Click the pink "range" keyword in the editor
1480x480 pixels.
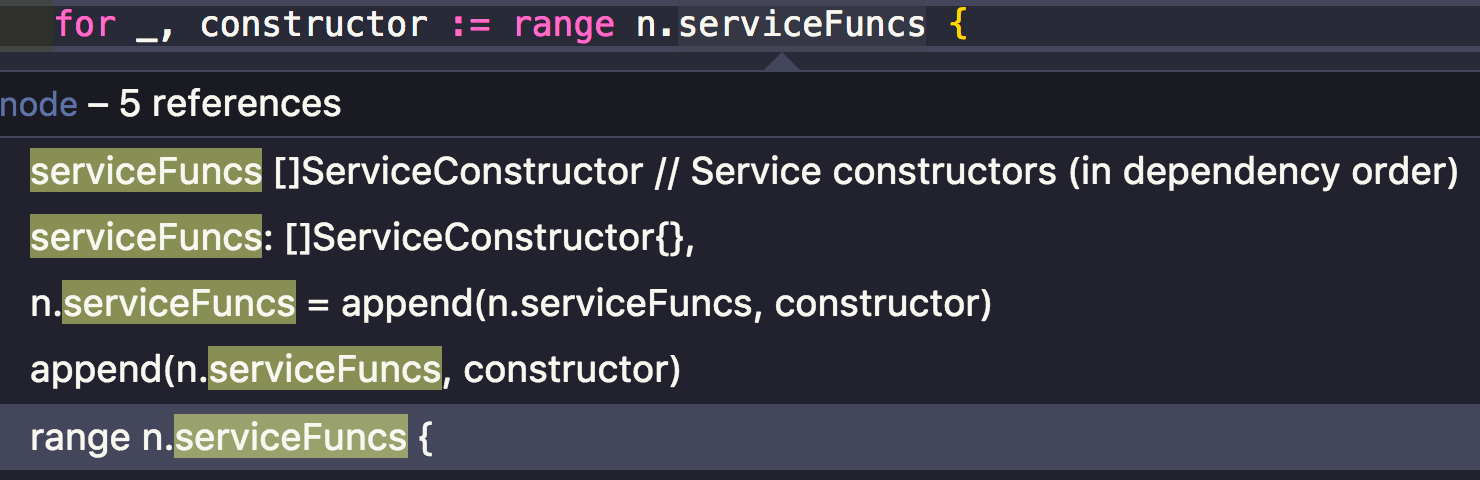click(x=564, y=24)
